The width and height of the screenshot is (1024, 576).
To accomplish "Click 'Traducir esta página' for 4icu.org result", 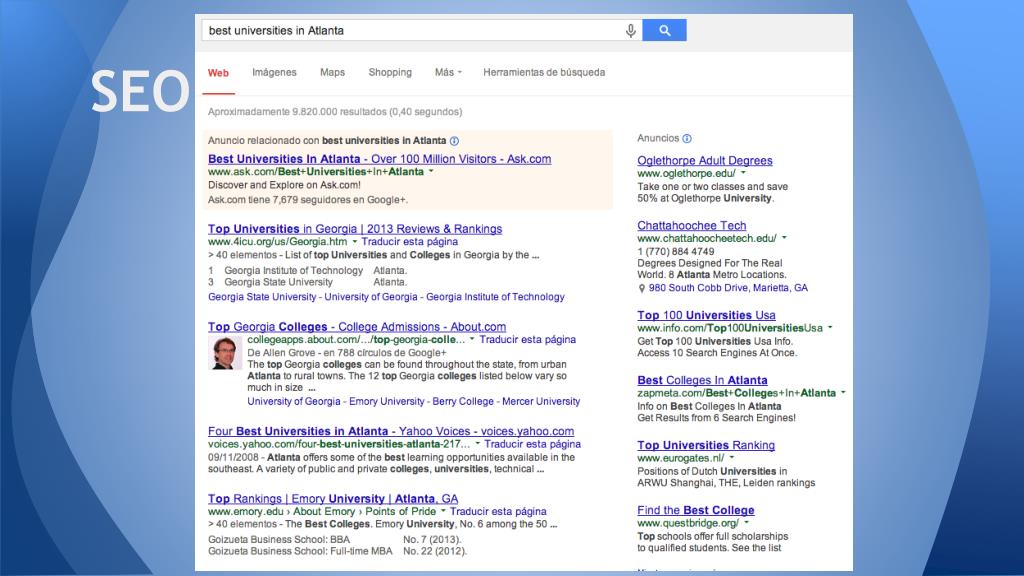I will click(409, 242).
